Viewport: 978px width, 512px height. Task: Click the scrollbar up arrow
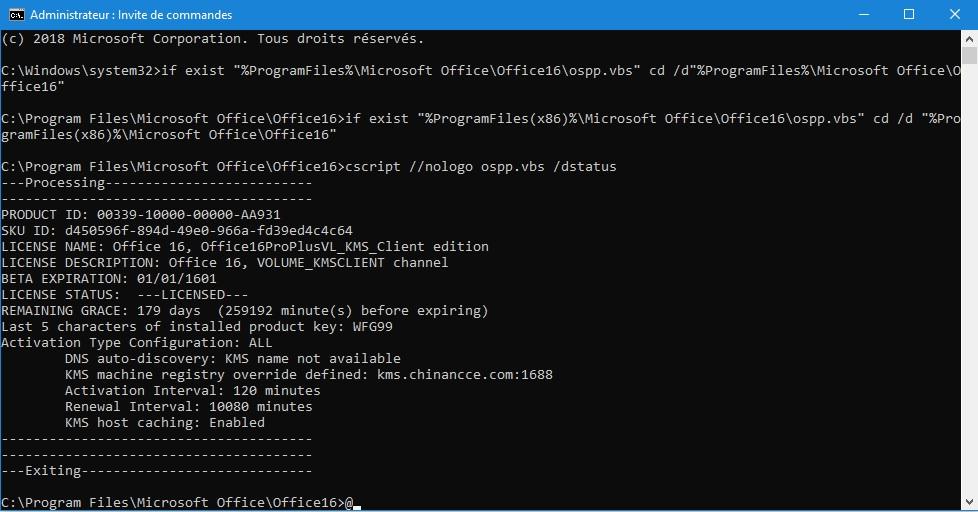coord(969,39)
